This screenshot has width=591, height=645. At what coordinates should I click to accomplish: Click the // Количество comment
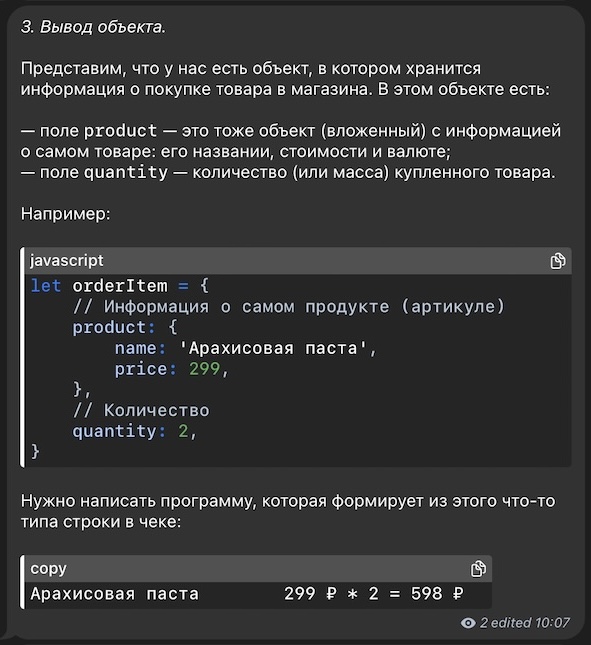click(x=141, y=411)
